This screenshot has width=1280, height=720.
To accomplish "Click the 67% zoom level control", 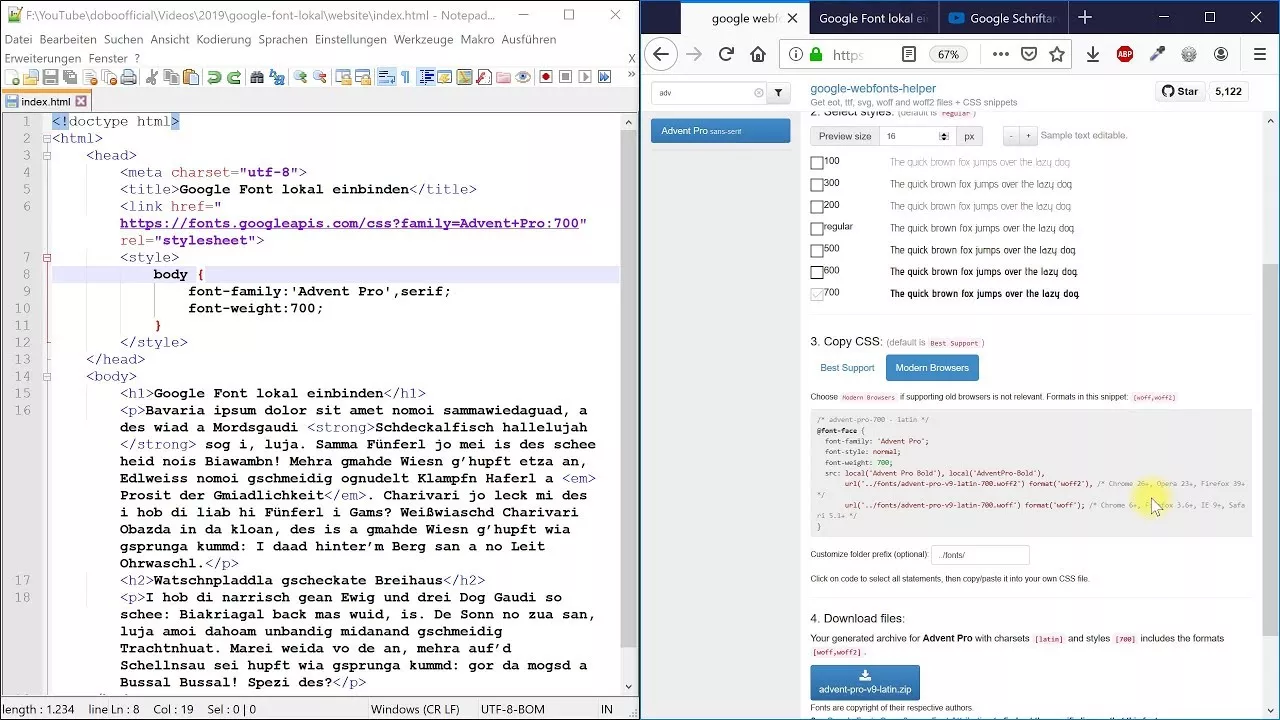I will pos(948,55).
